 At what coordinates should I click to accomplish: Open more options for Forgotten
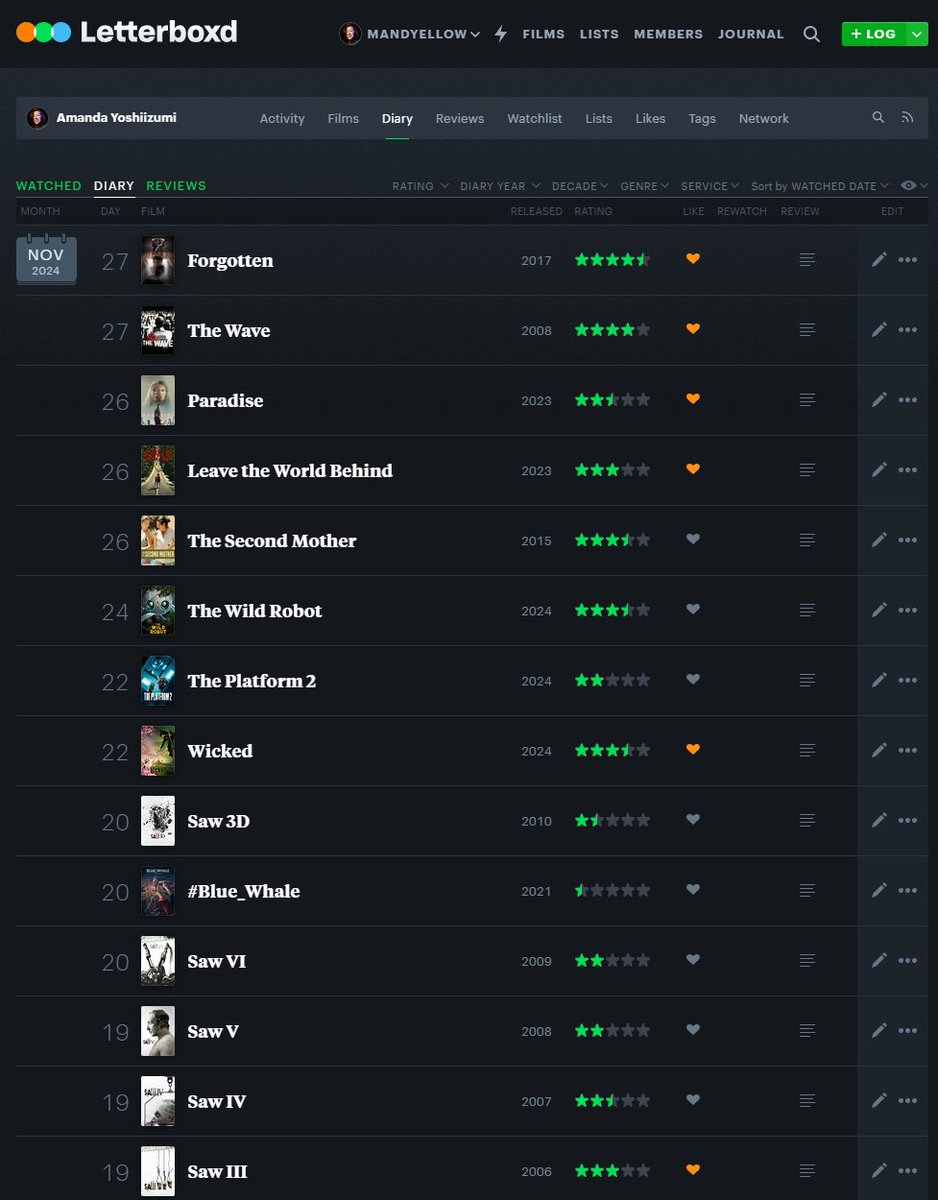(x=908, y=260)
